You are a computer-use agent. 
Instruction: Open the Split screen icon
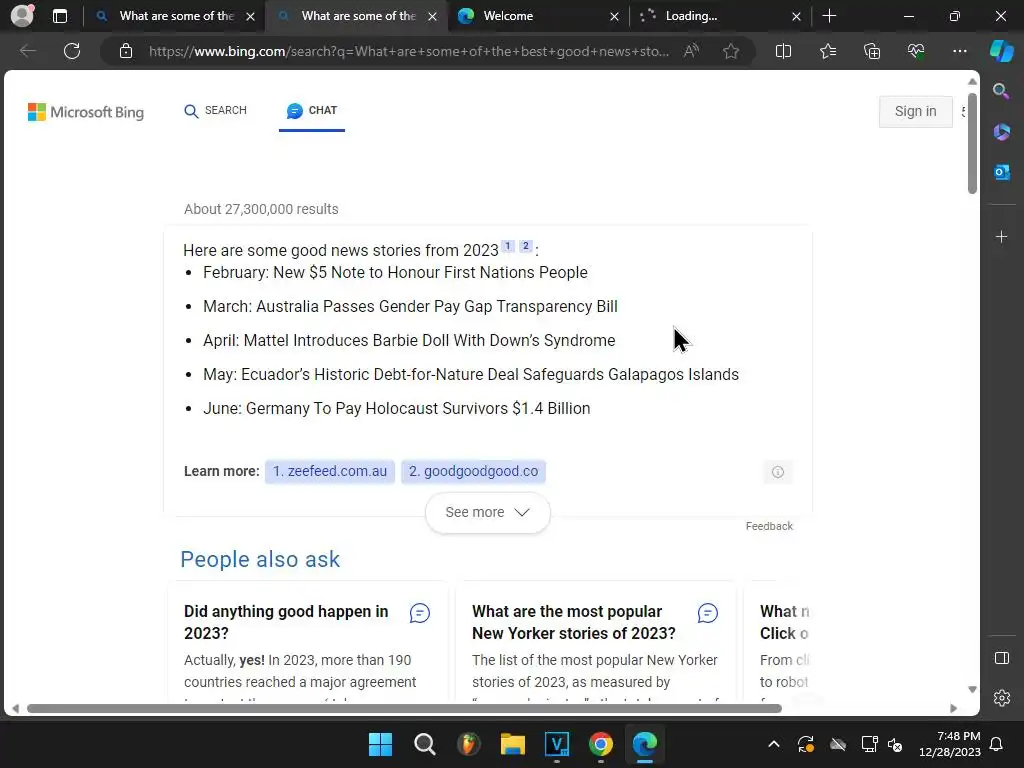pyautogui.click(x=783, y=51)
